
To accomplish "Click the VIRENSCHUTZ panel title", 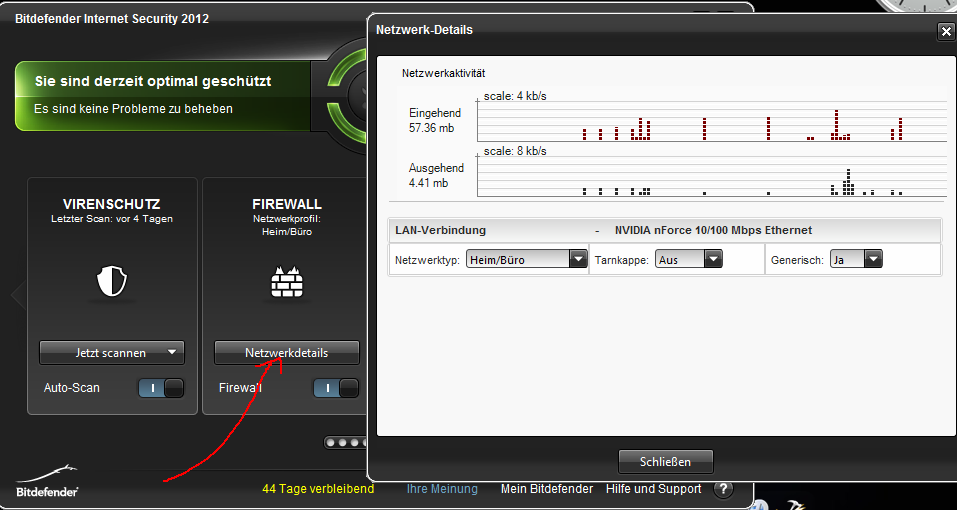I will tap(112, 204).
